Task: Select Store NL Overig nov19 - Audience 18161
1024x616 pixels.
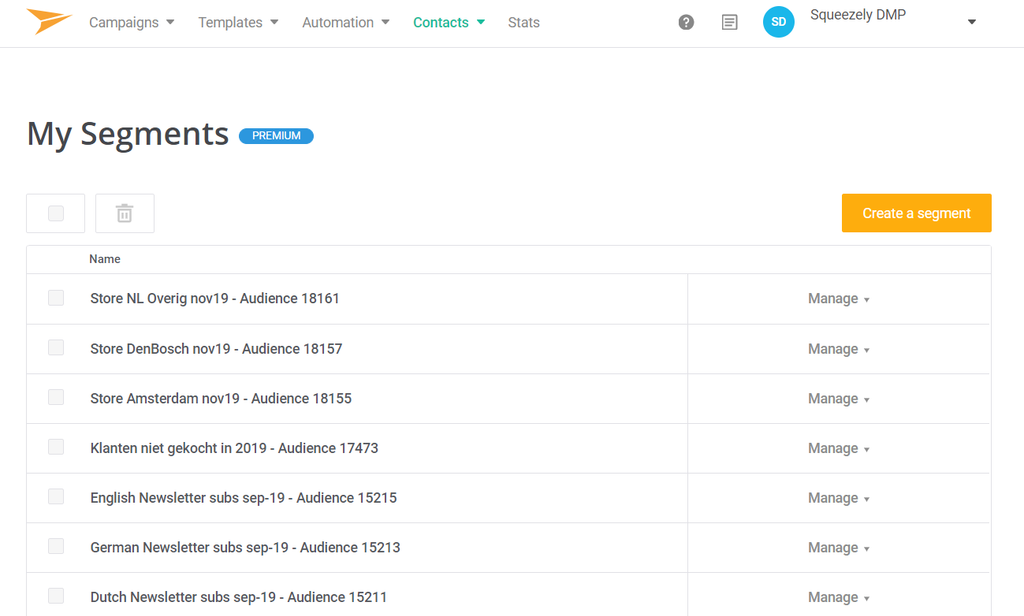Action: pos(215,299)
